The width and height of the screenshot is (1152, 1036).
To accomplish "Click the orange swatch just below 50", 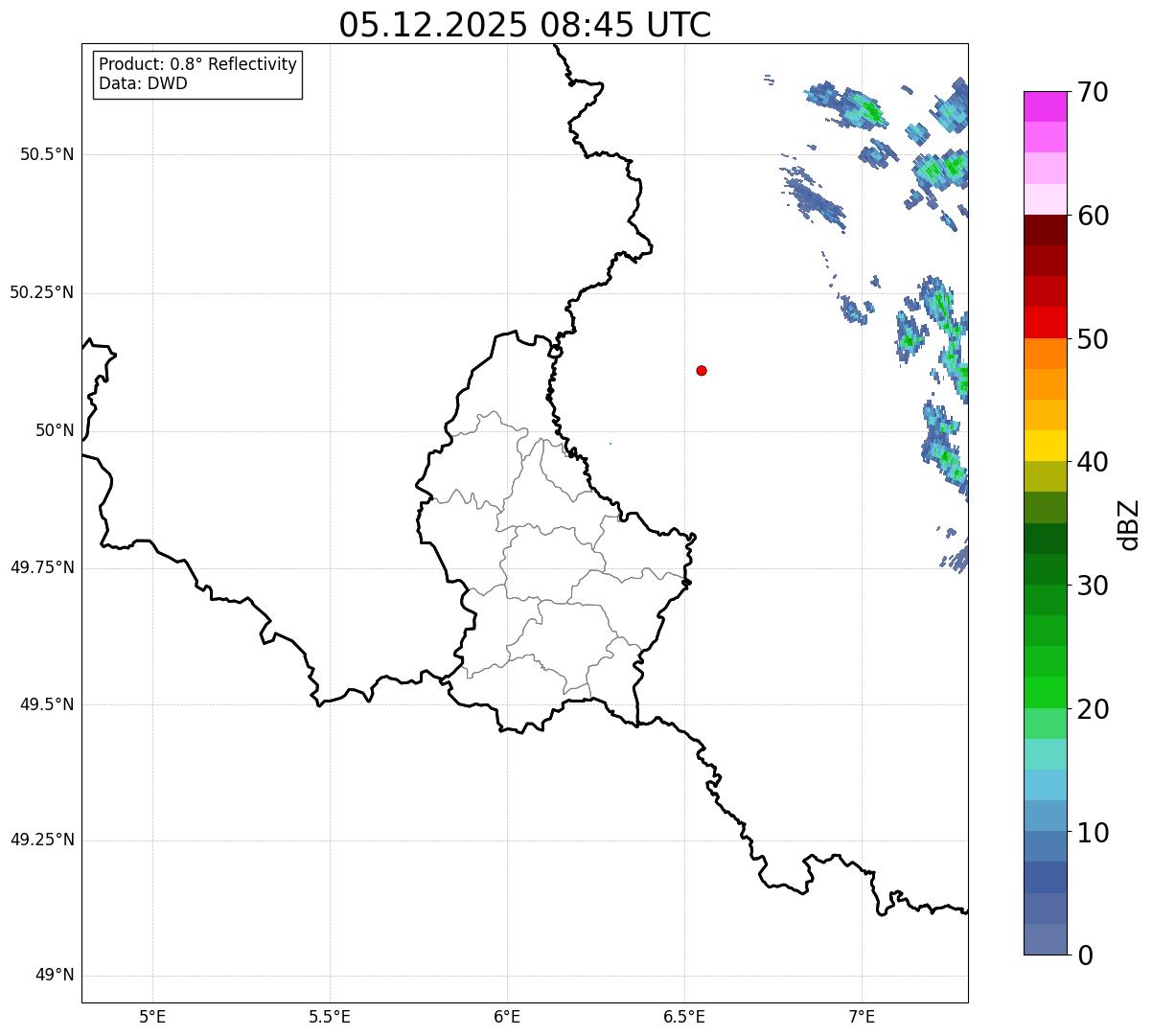I will [x=1045, y=354].
